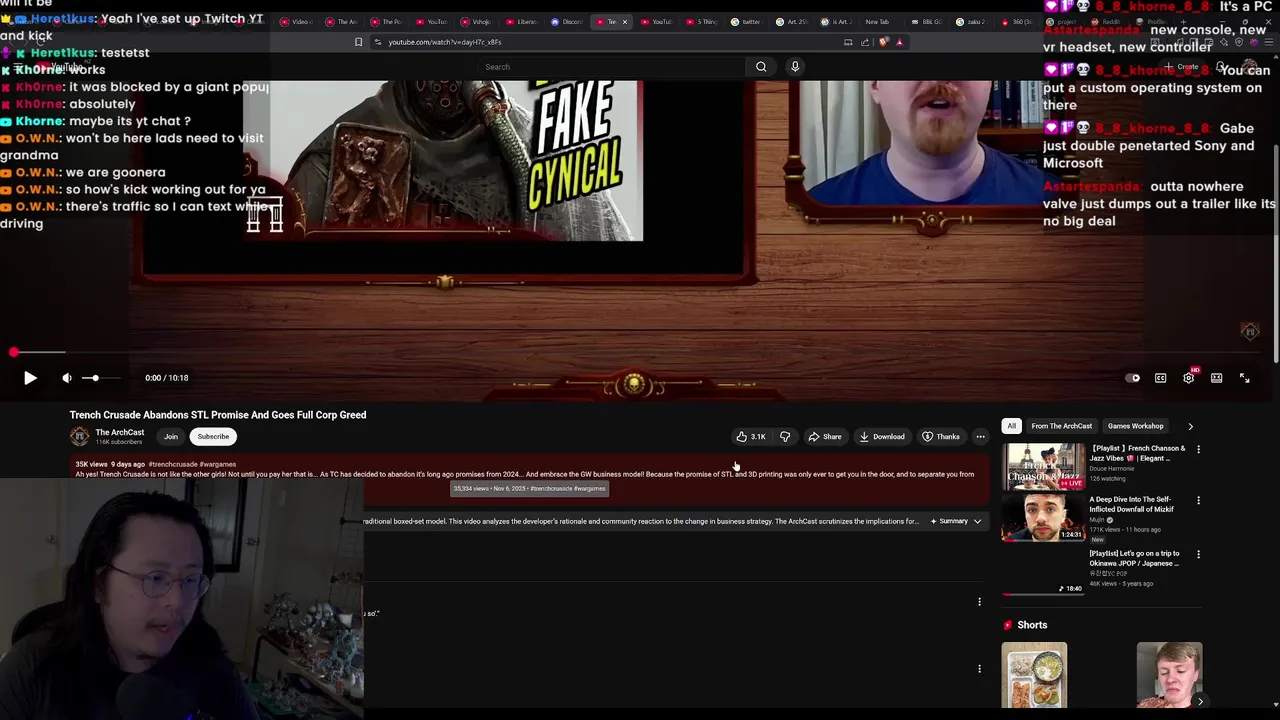This screenshot has width=1280, height=720.
Task: Open options menu for Mizkif video
Action: pyautogui.click(x=1198, y=500)
